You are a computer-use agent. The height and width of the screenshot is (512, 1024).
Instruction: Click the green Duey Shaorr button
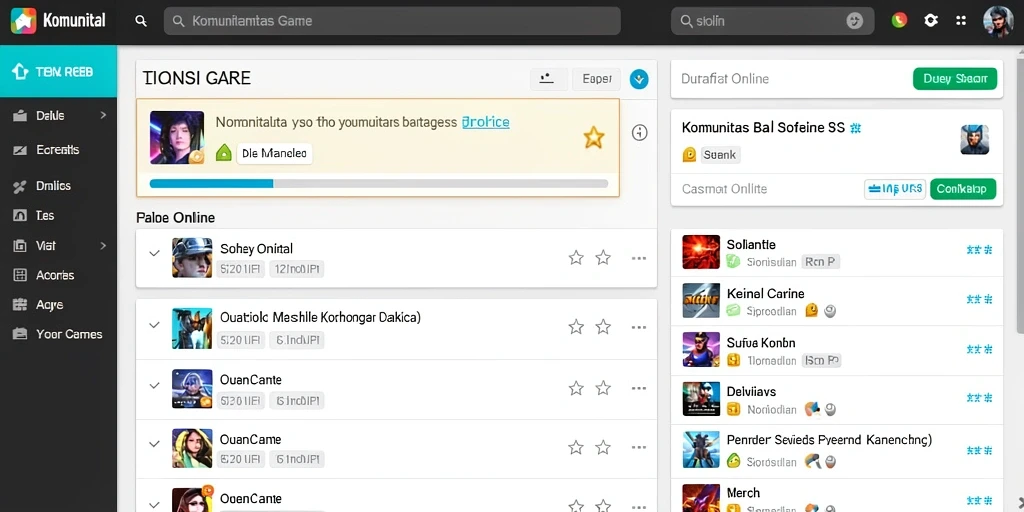pyautogui.click(x=955, y=79)
